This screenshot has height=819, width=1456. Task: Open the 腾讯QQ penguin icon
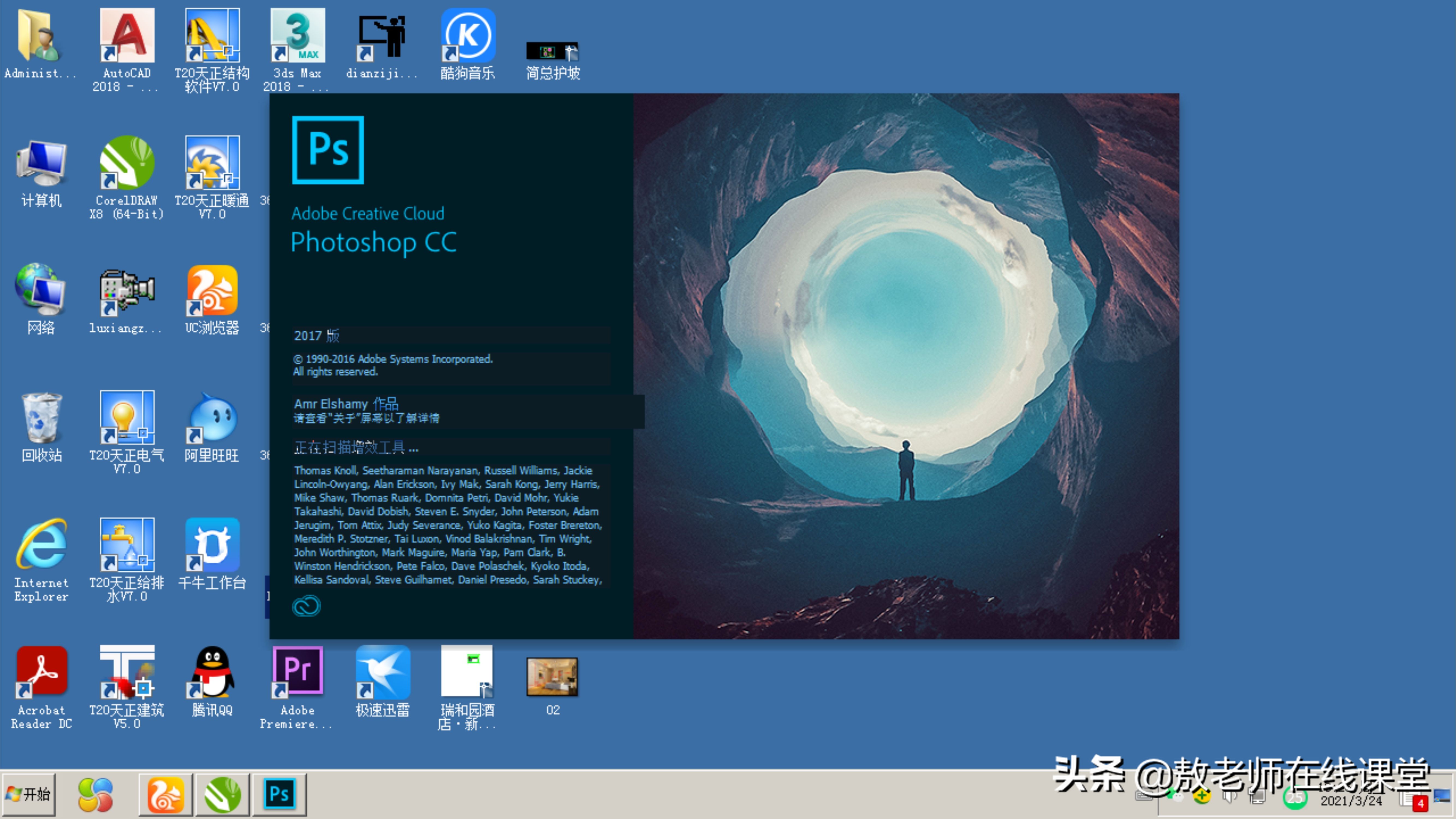pos(212,673)
